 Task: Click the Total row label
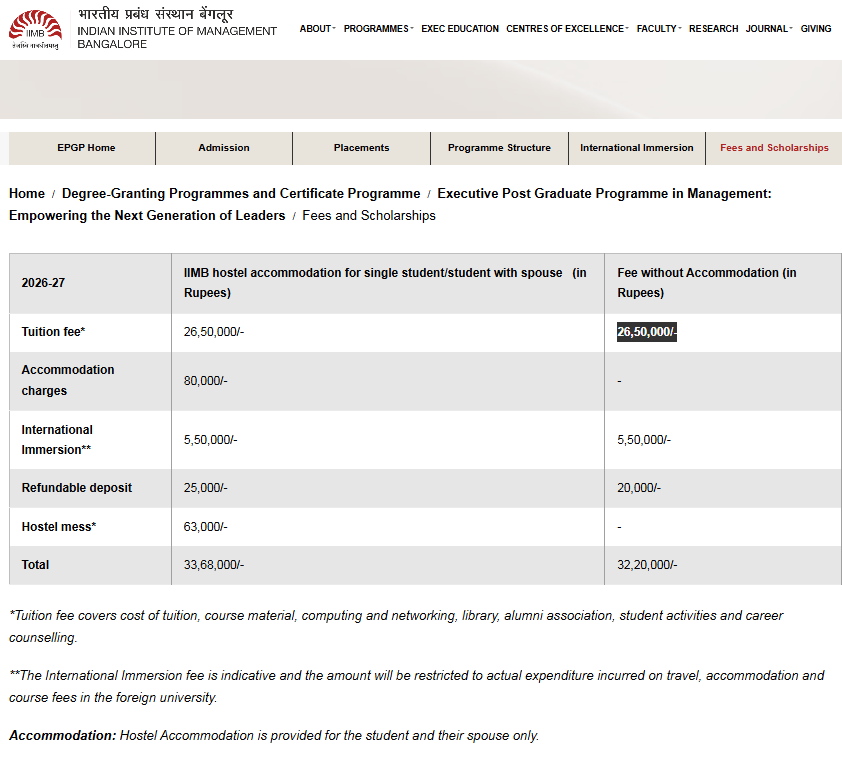pyautogui.click(x=35, y=565)
